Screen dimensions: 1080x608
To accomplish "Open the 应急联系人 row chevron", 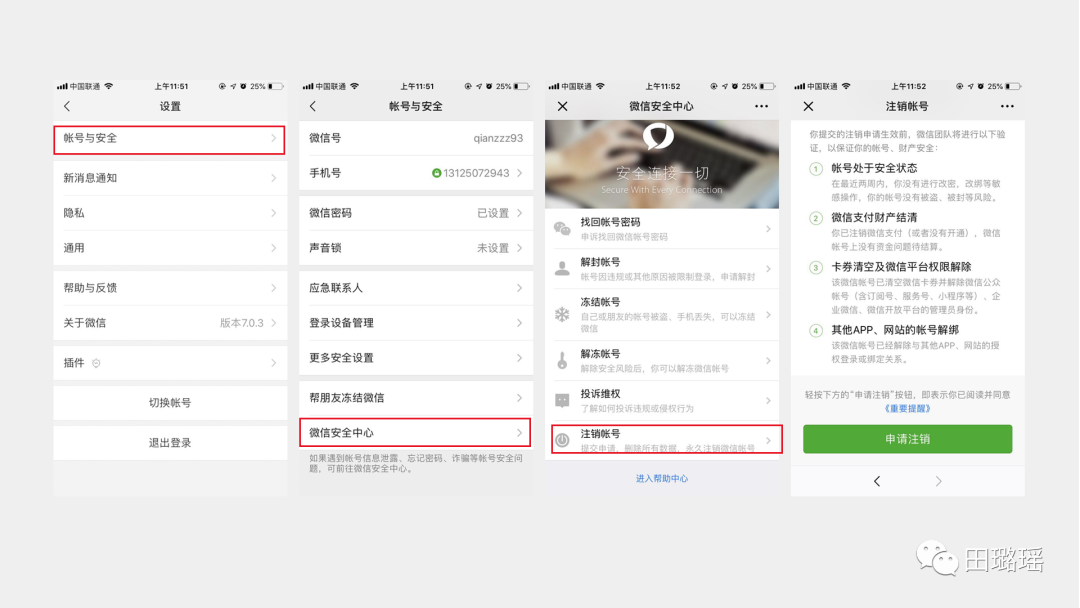I will point(519,288).
